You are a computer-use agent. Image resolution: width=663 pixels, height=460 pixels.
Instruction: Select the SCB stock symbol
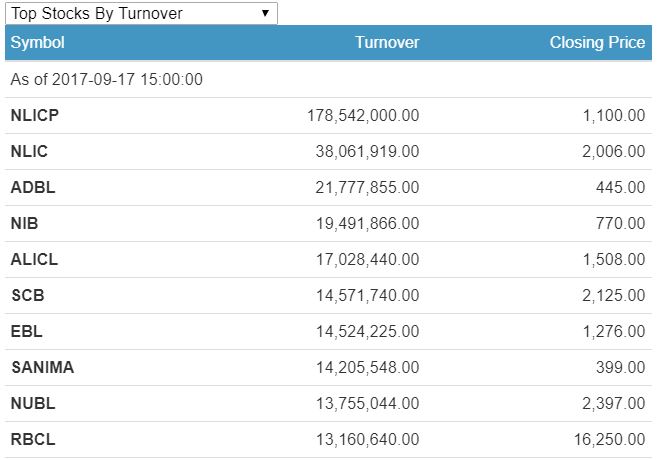click(27, 296)
